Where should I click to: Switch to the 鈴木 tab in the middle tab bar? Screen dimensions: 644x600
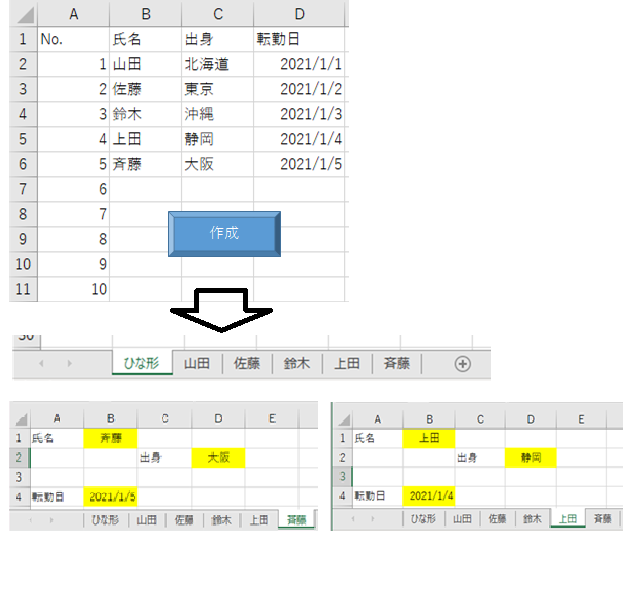[x=297, y=364]
